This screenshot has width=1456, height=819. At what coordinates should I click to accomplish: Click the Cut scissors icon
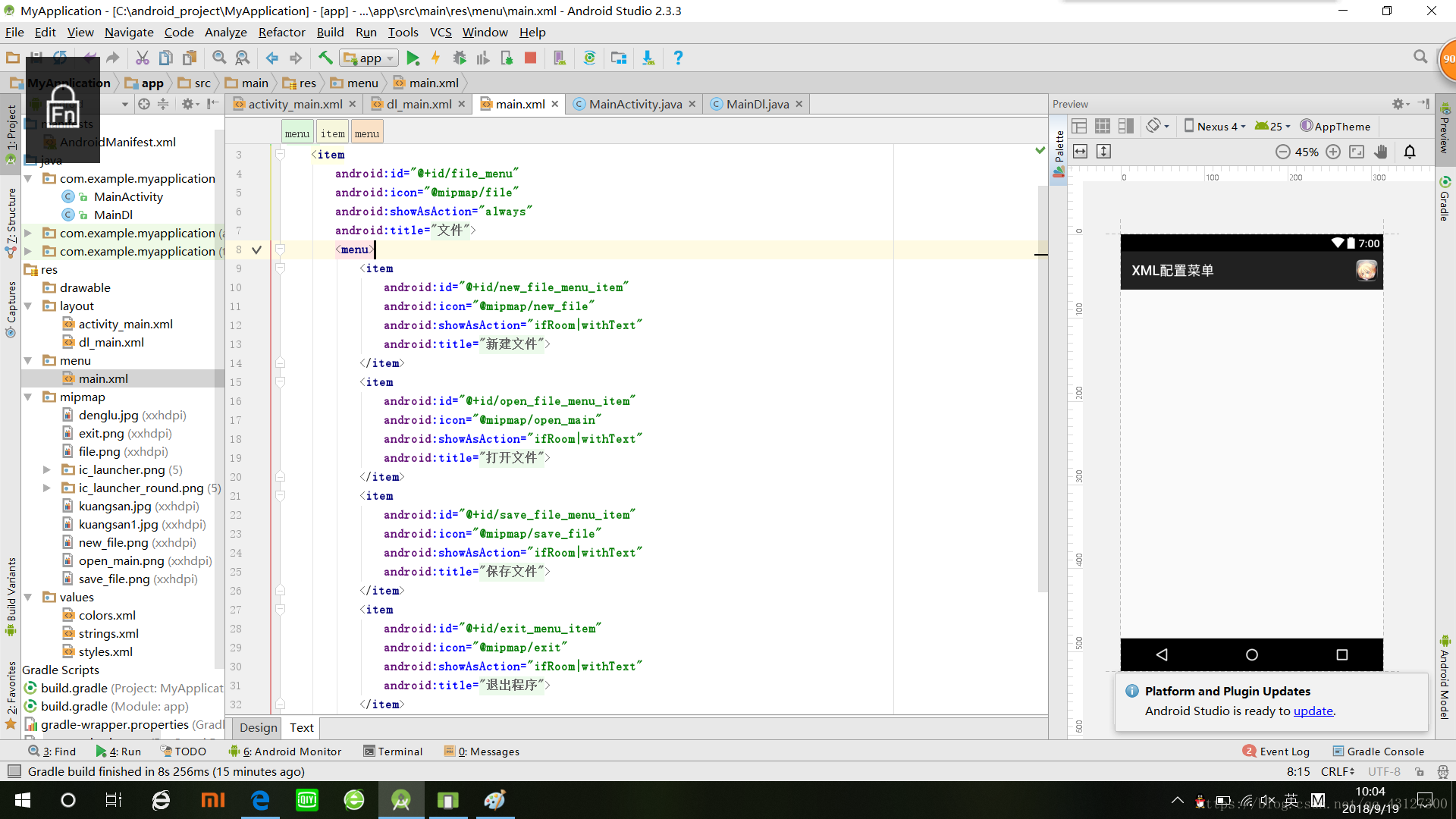142,58
